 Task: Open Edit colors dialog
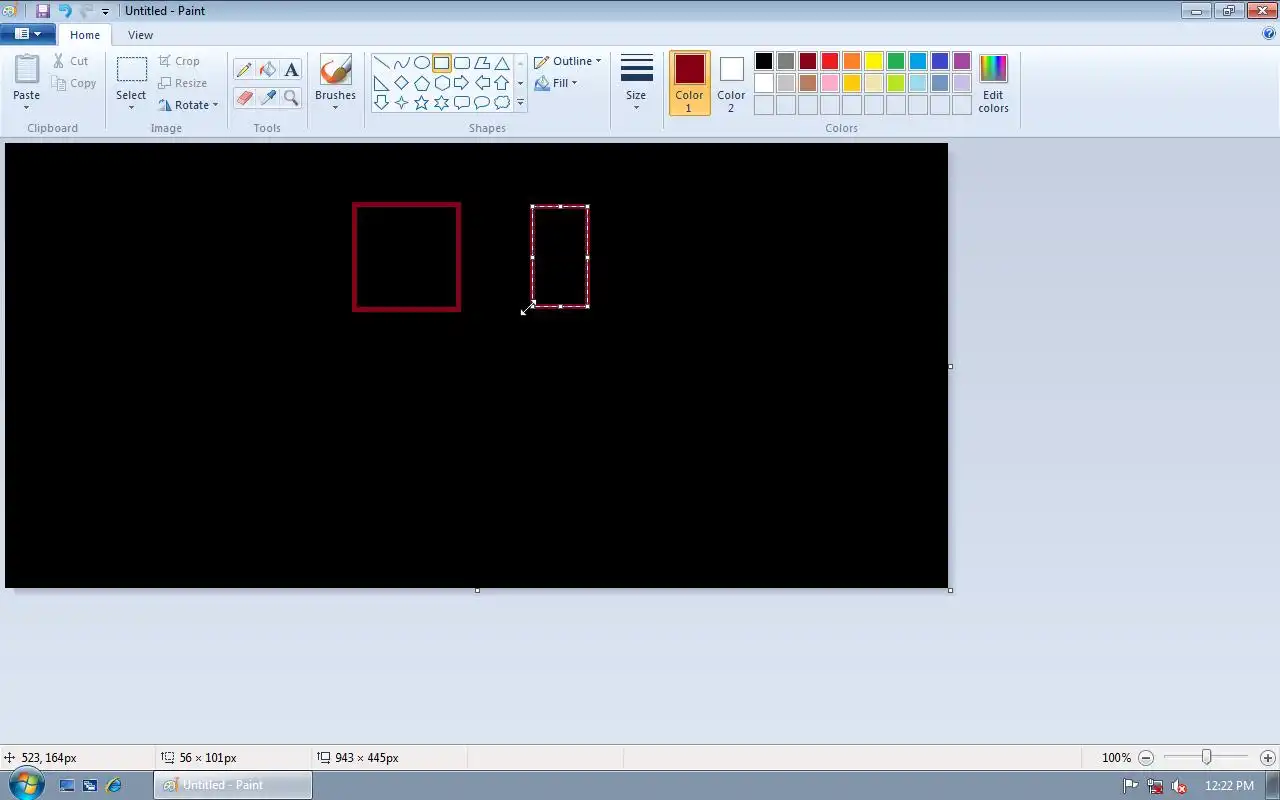point(993,83)
